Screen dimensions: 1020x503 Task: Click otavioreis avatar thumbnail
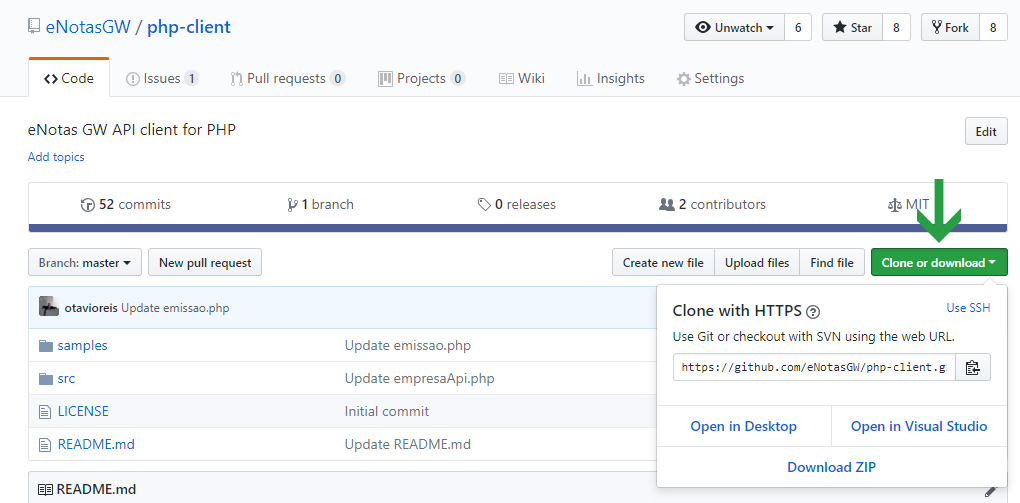point(49,307)
